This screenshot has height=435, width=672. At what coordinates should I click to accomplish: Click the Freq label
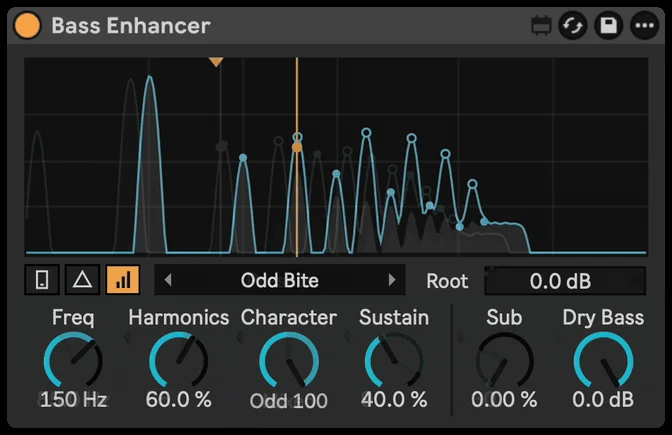click(73, 318)
